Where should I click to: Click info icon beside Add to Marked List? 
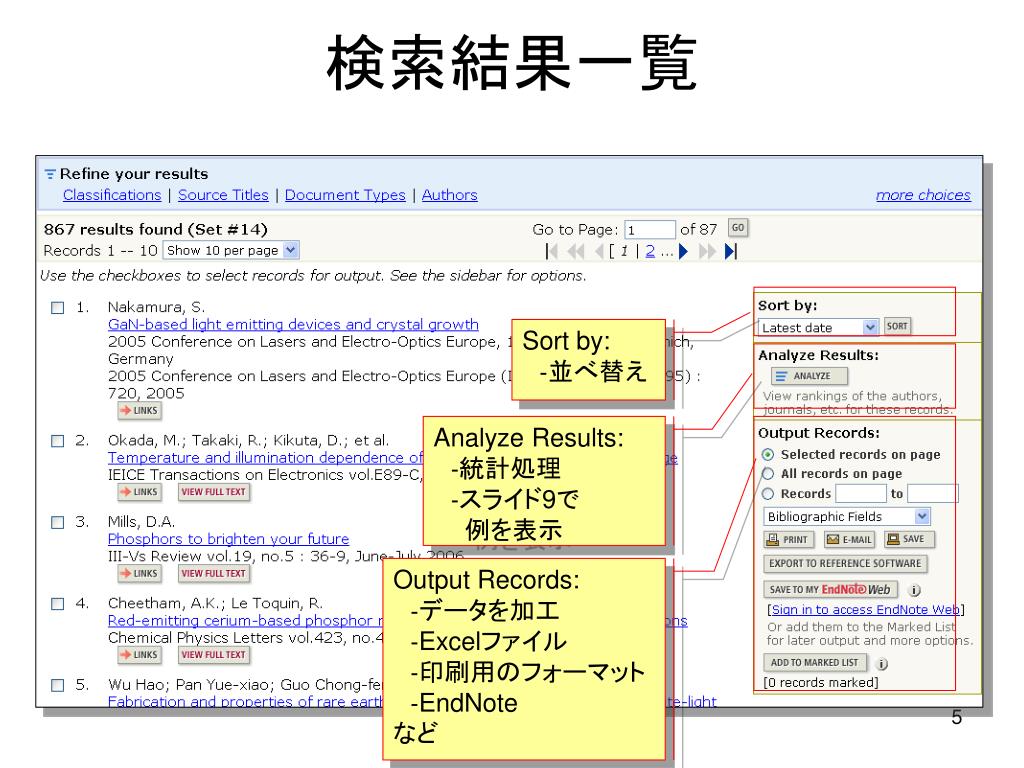coord(882,664)
